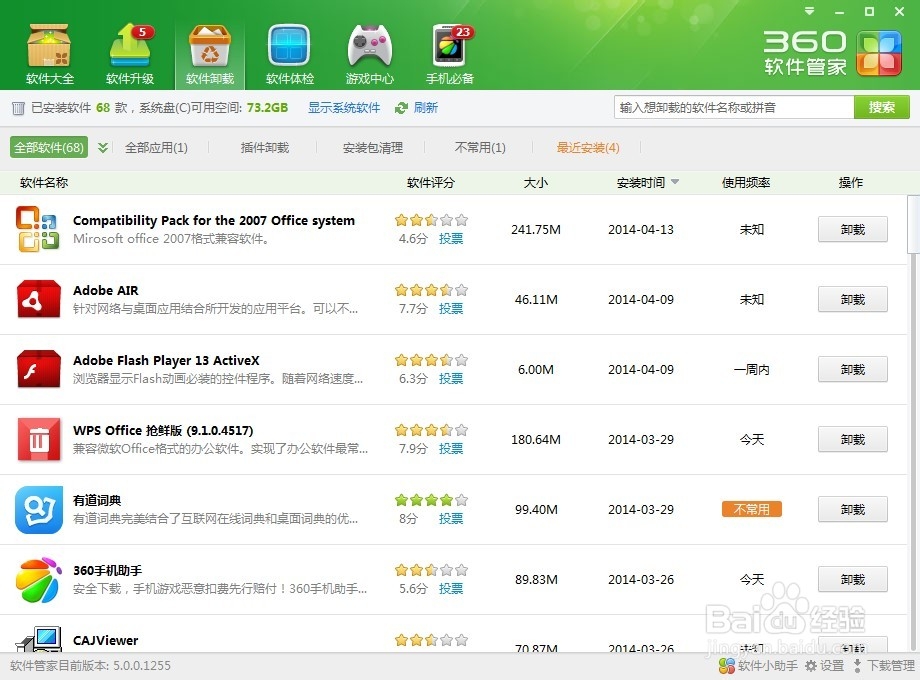
Task: Sort by 软件评分 column header
Action: [x=431, y=182]
